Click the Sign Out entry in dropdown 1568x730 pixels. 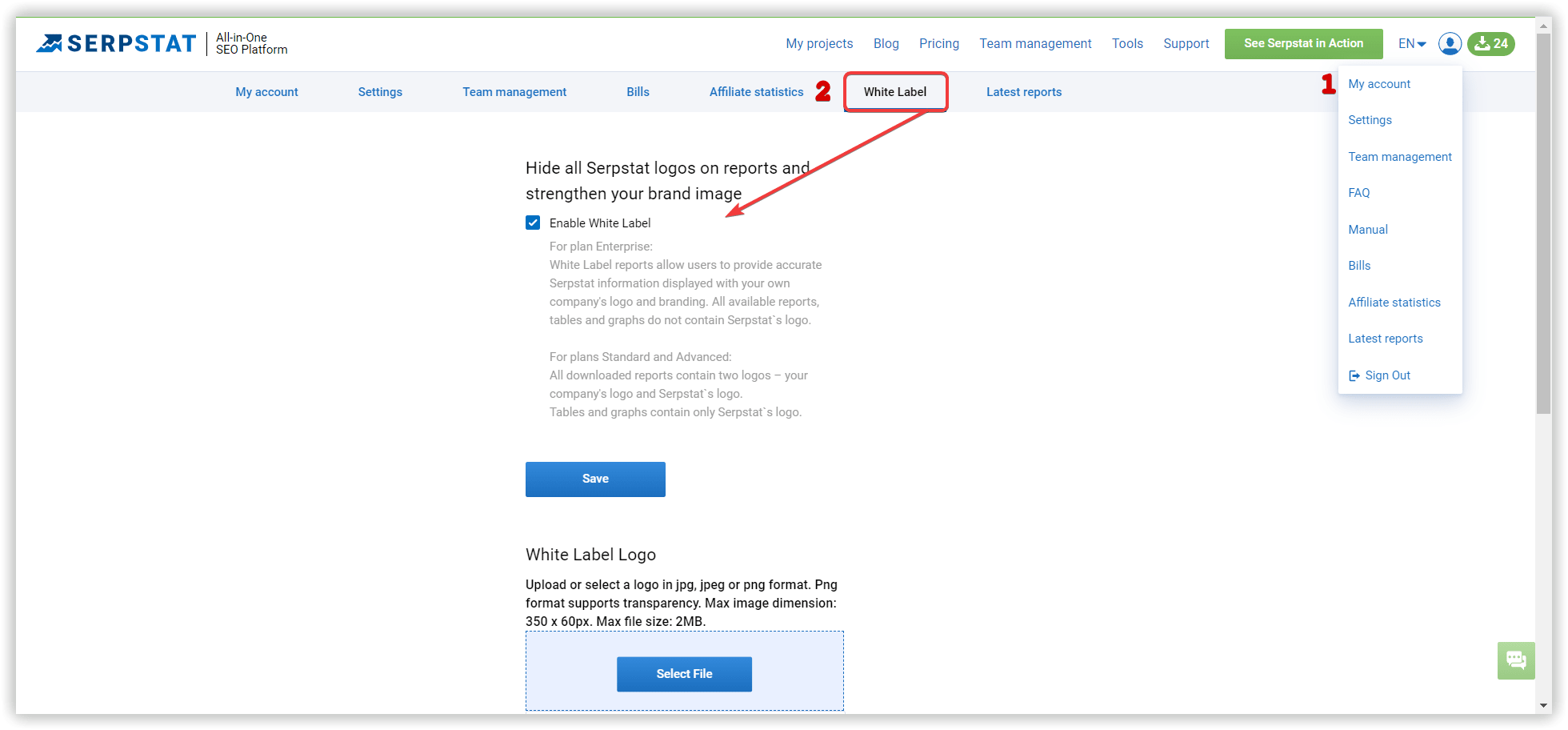pos(1380,375)
